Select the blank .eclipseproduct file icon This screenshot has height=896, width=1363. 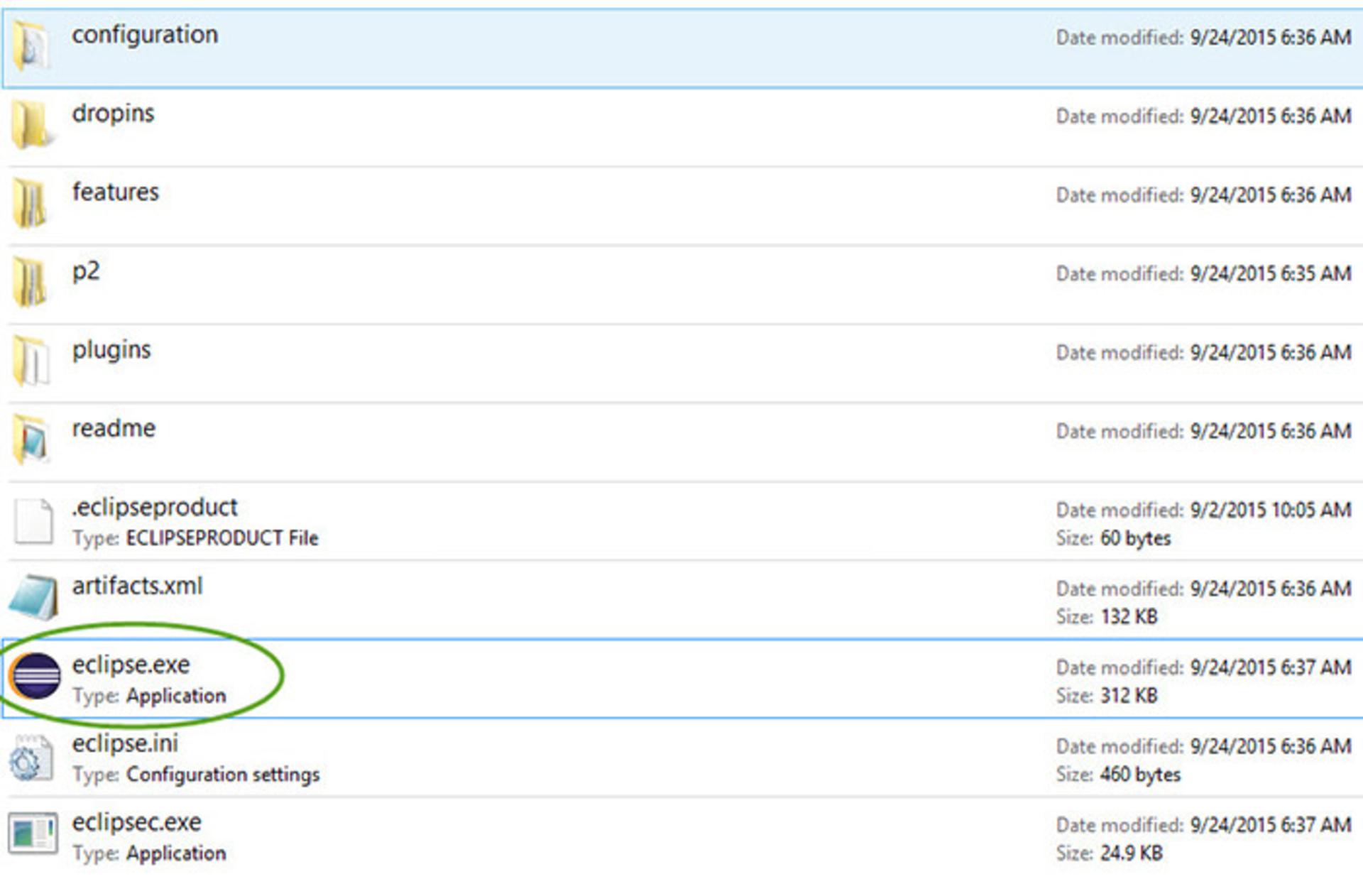click(33, 520)
